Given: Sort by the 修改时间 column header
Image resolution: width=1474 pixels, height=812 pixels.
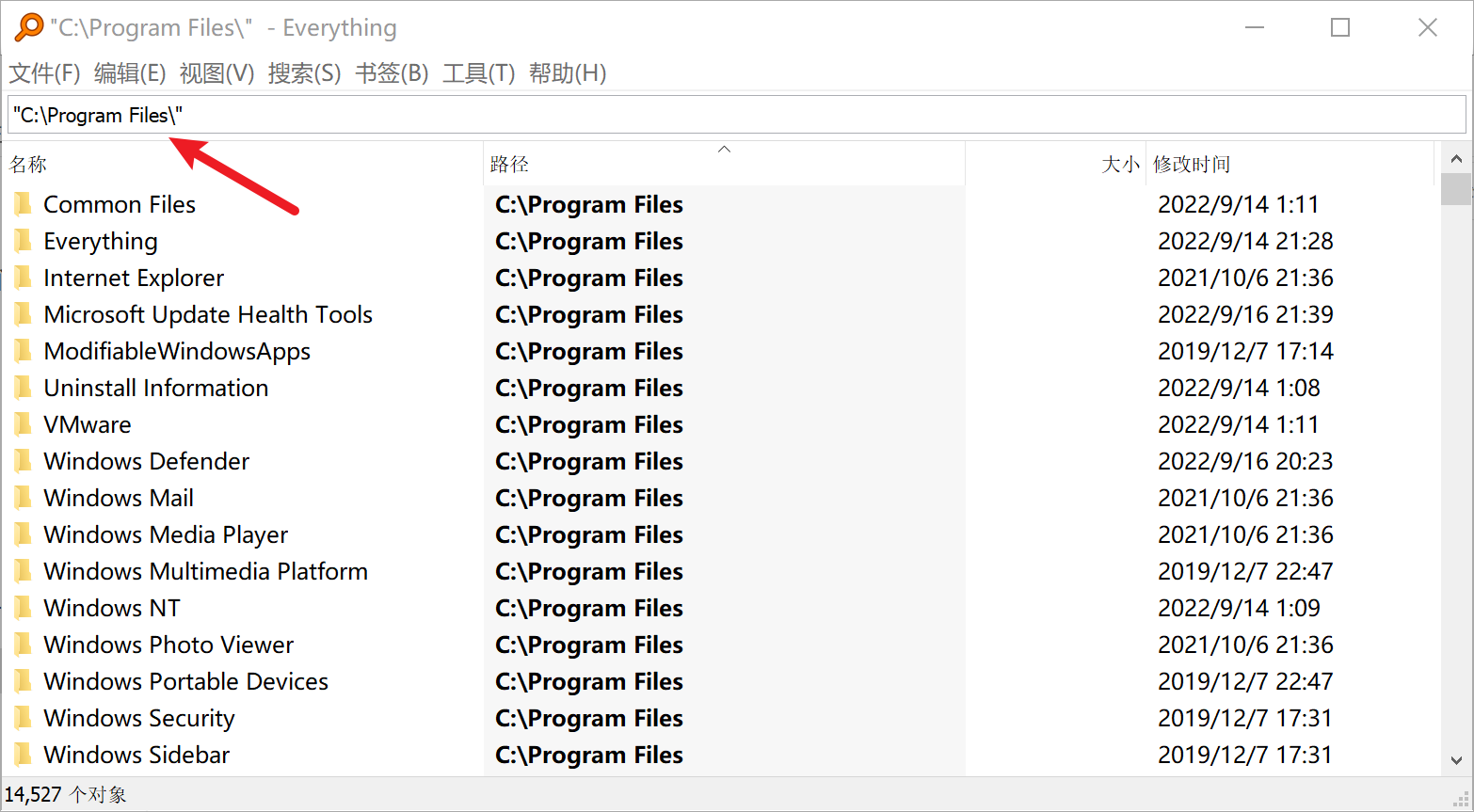Looking at the screenshot, I should coord(1290,164).
